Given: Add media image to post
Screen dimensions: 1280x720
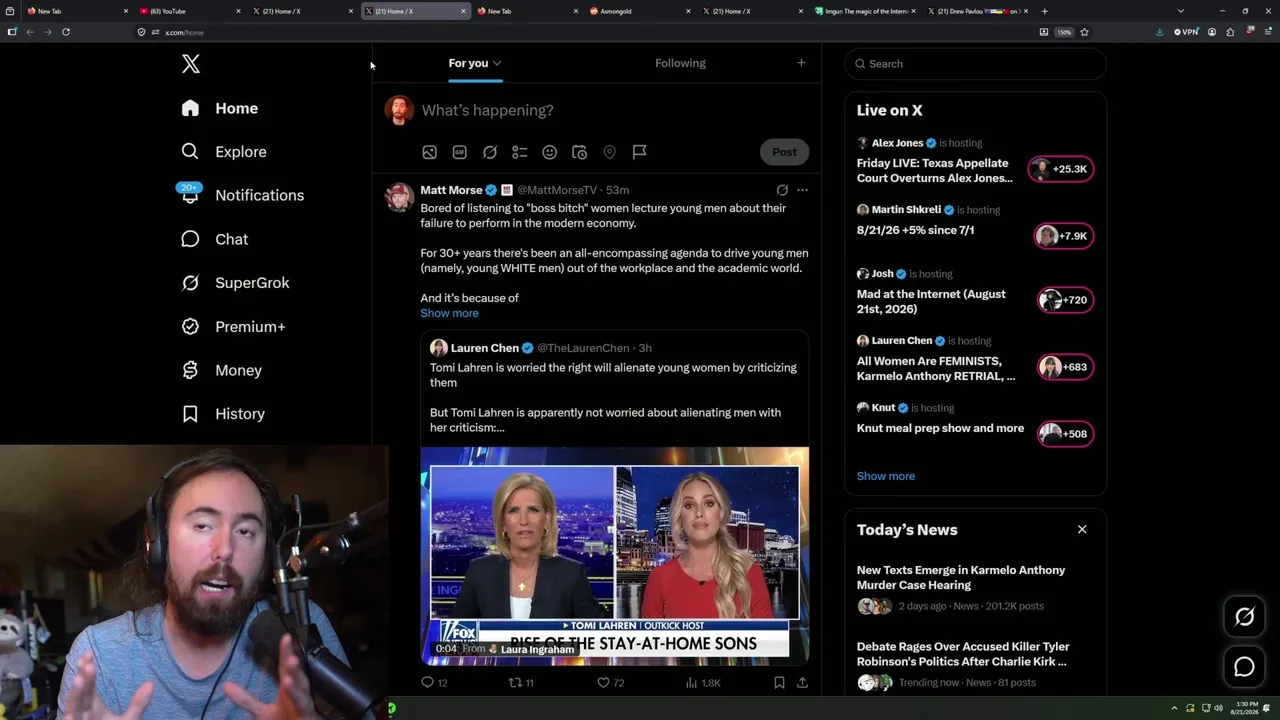Looking at the screenshot, I should click(429, 152).
